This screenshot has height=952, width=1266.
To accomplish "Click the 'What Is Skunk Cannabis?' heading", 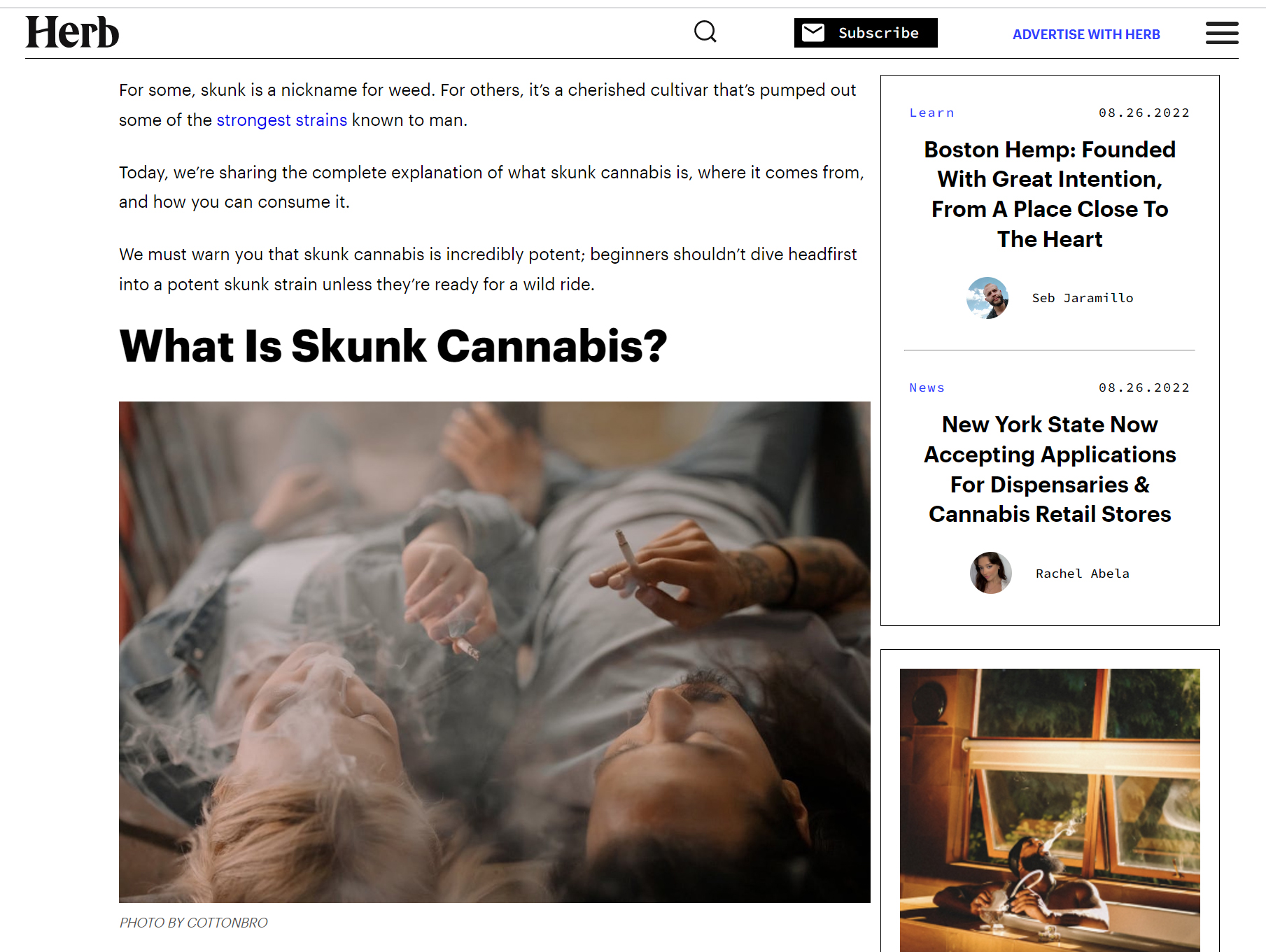I will (393, 346).
